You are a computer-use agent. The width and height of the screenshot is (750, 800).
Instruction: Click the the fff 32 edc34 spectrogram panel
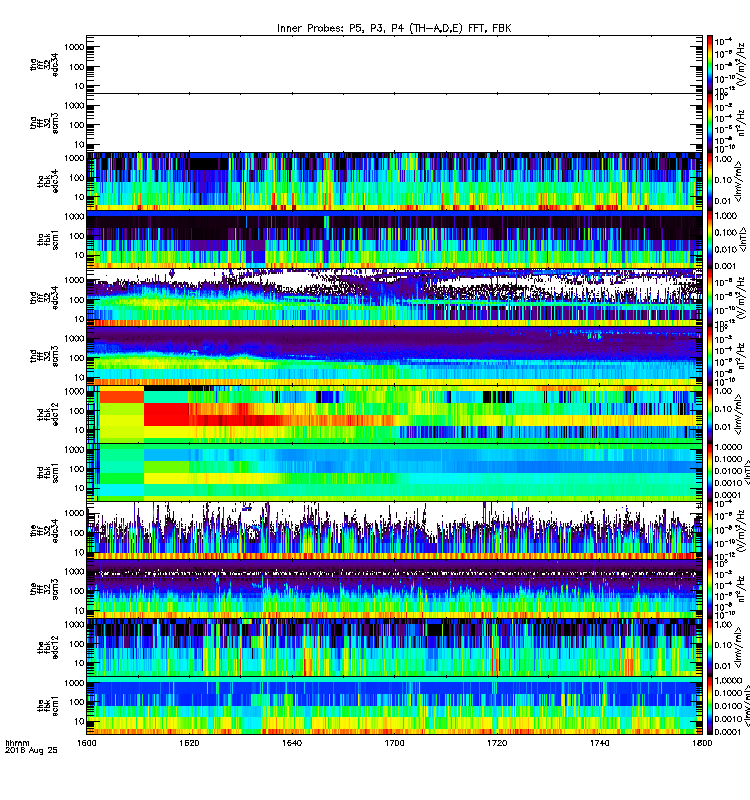click(394, 531)
